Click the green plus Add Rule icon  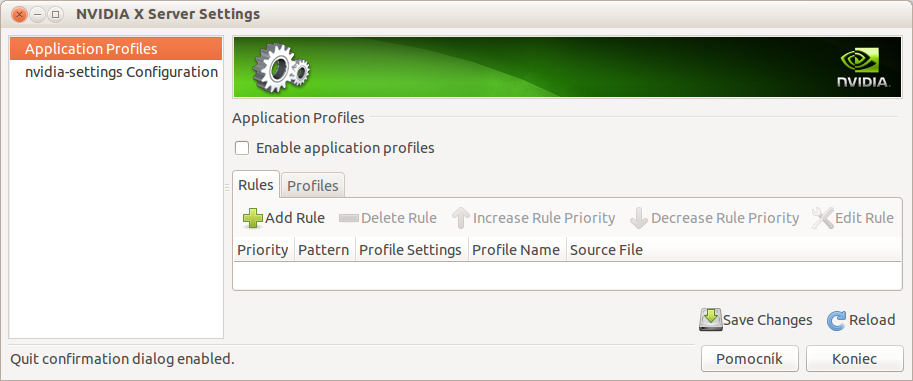(253, 218)
